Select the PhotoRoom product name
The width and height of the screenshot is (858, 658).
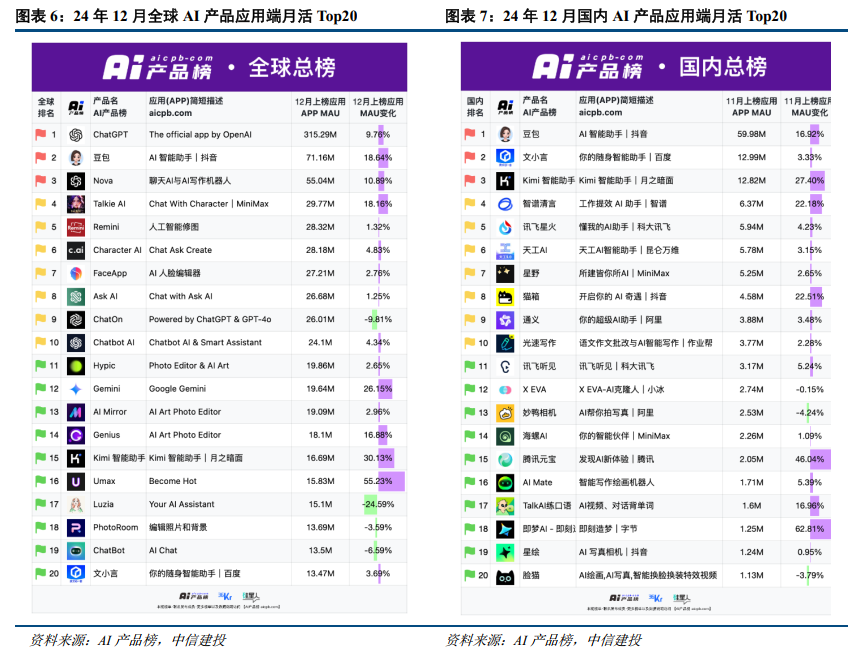click(115, 527)
